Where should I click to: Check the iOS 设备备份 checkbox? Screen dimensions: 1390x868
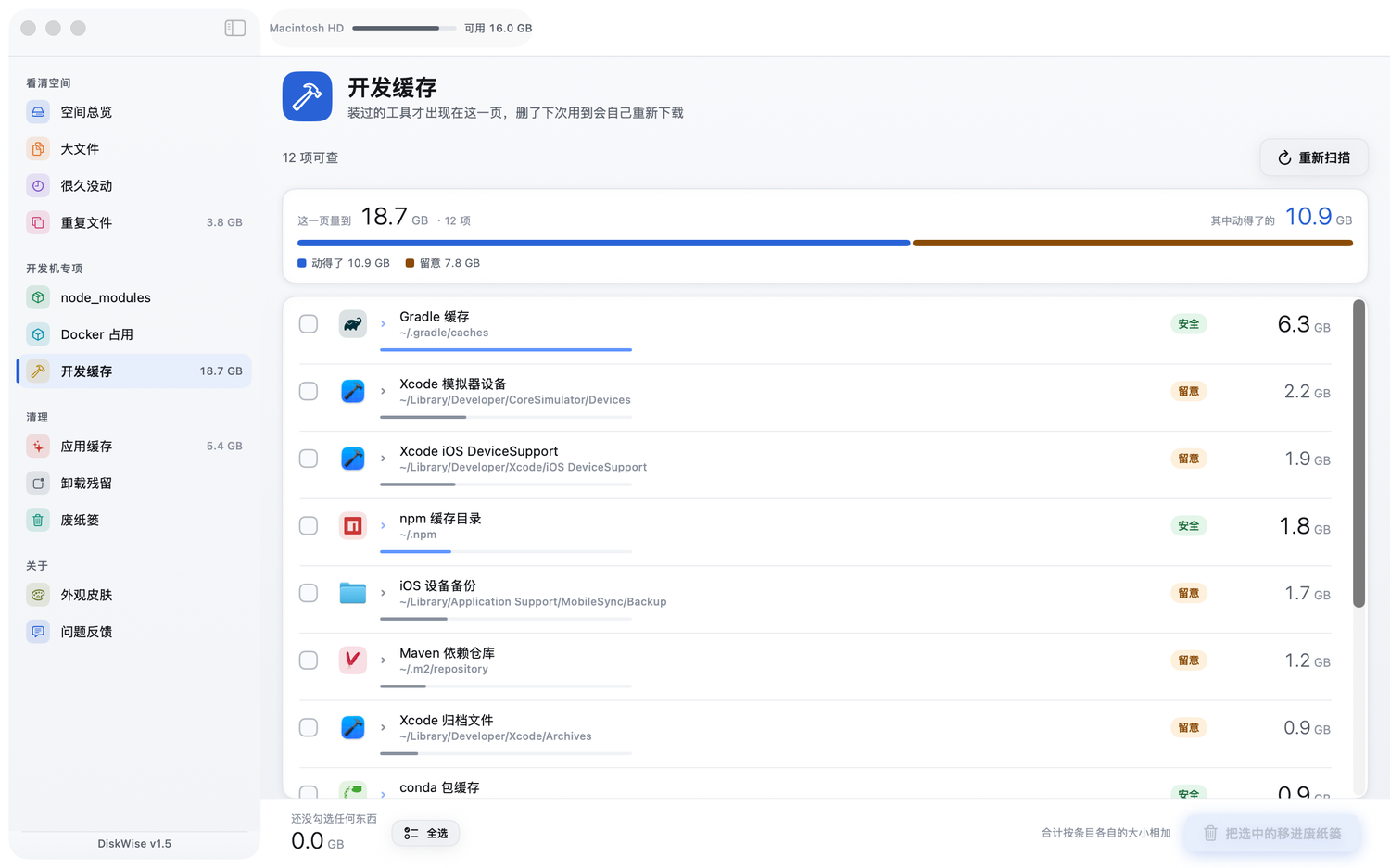[309, 593]
